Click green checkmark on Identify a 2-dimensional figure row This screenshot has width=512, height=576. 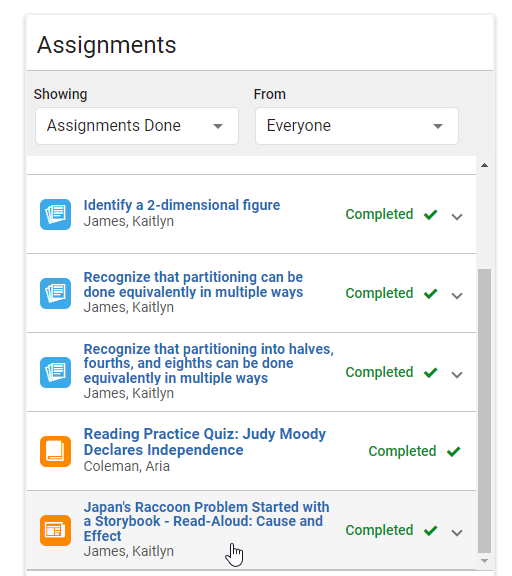[x=430, y=214]
